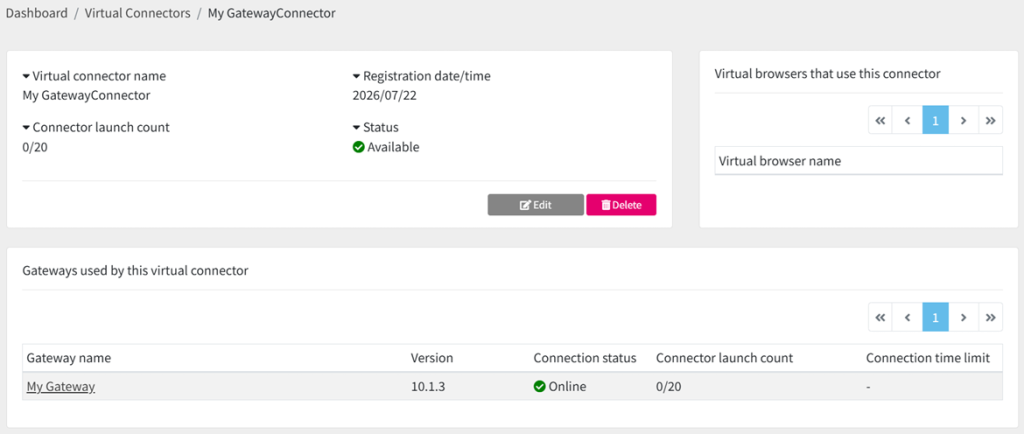
Task: Collapse the Registration date/time caret
Action: pyautogui.click(x=357, y=76)
